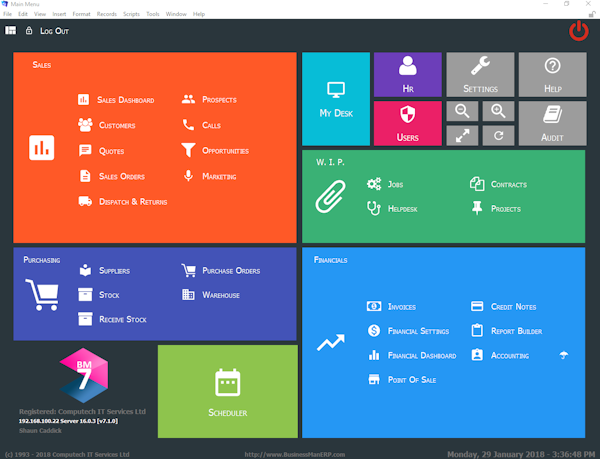The image size is (600, 459).
Task: Click the expand arrows fullscreen icon
Action: (462, 136)
